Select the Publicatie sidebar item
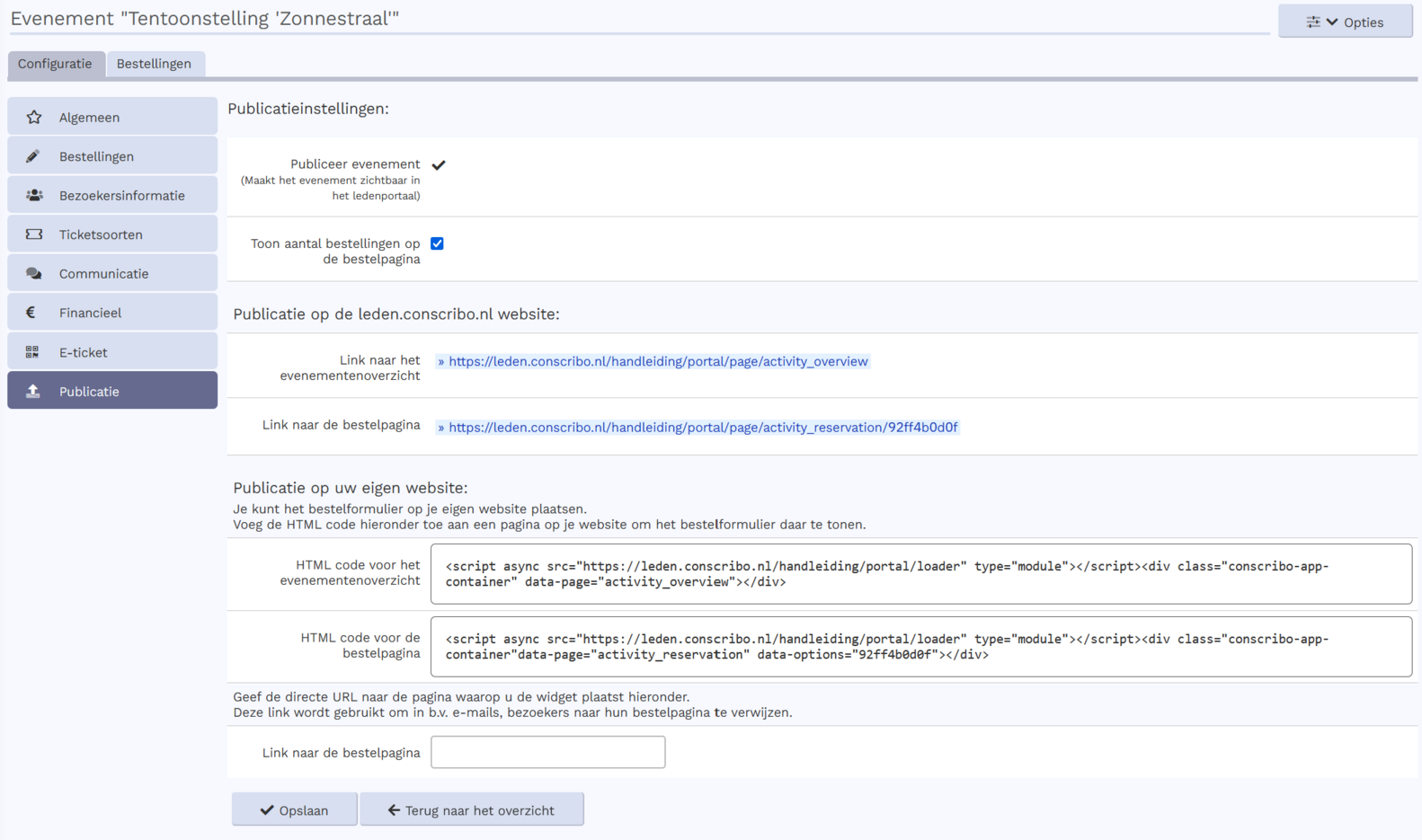This screenshot has height=840, width=1422. pyautogui.click(x=112, y=391)
